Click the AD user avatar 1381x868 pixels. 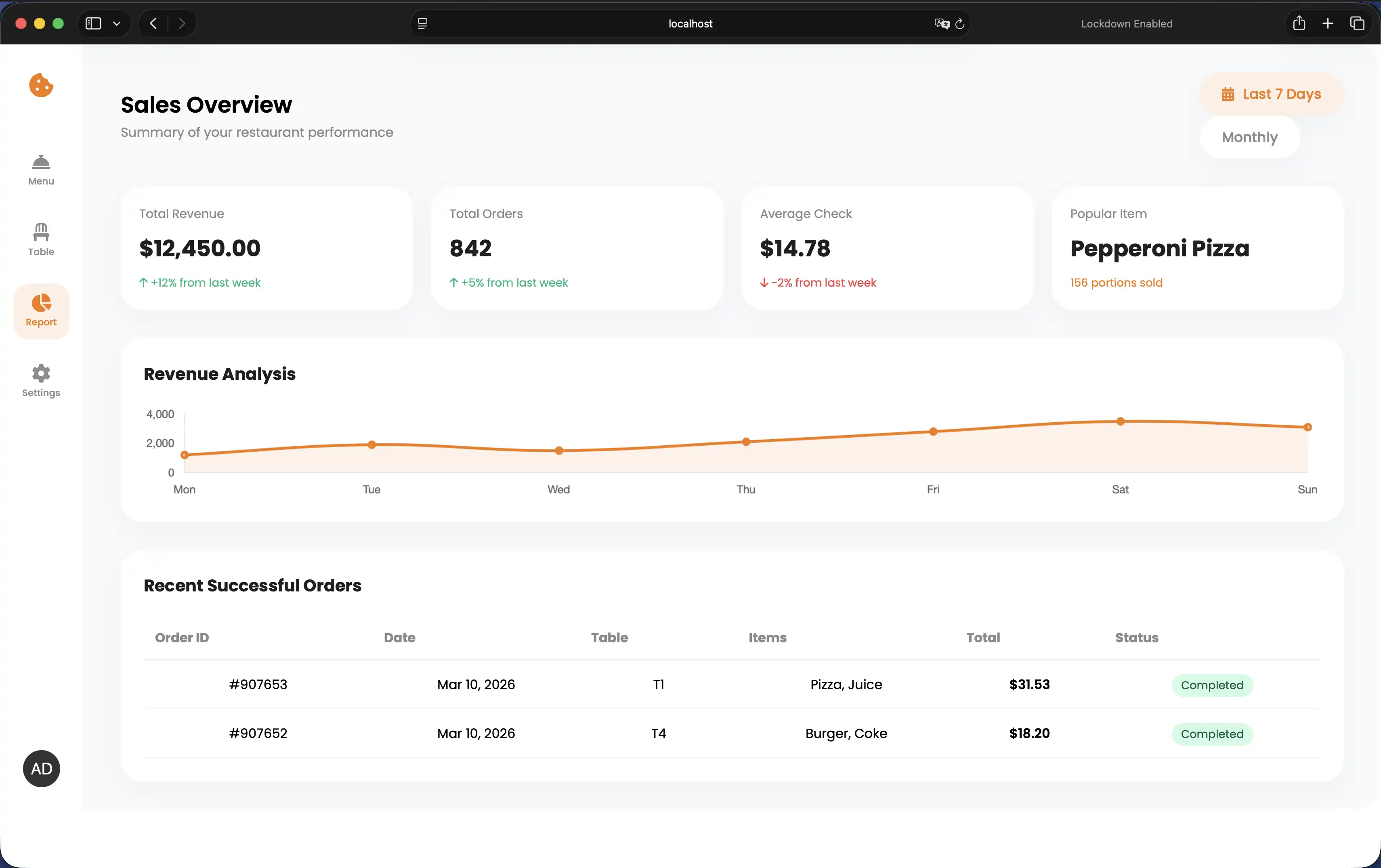click(x=41, y=768)
